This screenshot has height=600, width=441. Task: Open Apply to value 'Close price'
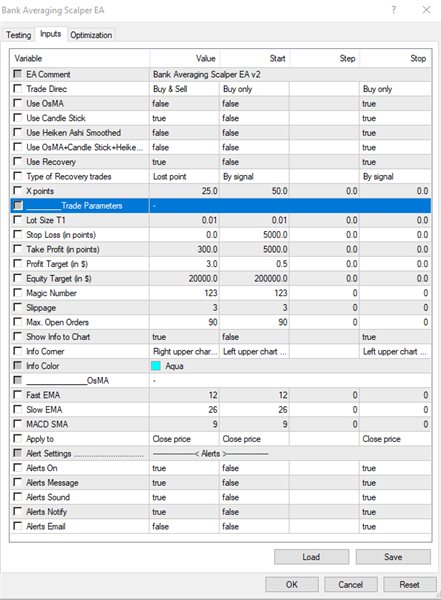coord(185,439)
